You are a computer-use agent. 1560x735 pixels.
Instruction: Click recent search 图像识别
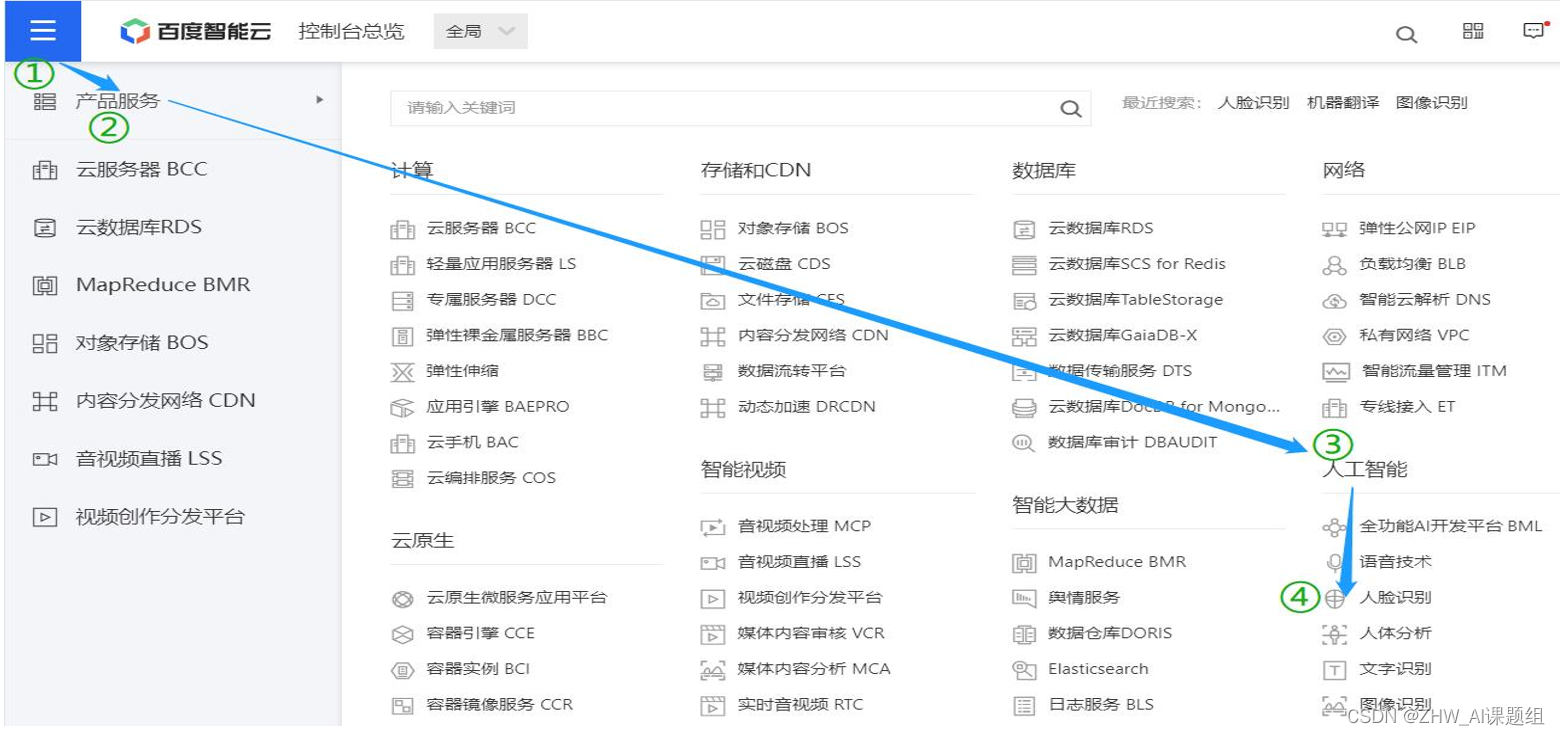click(1432, 103)
